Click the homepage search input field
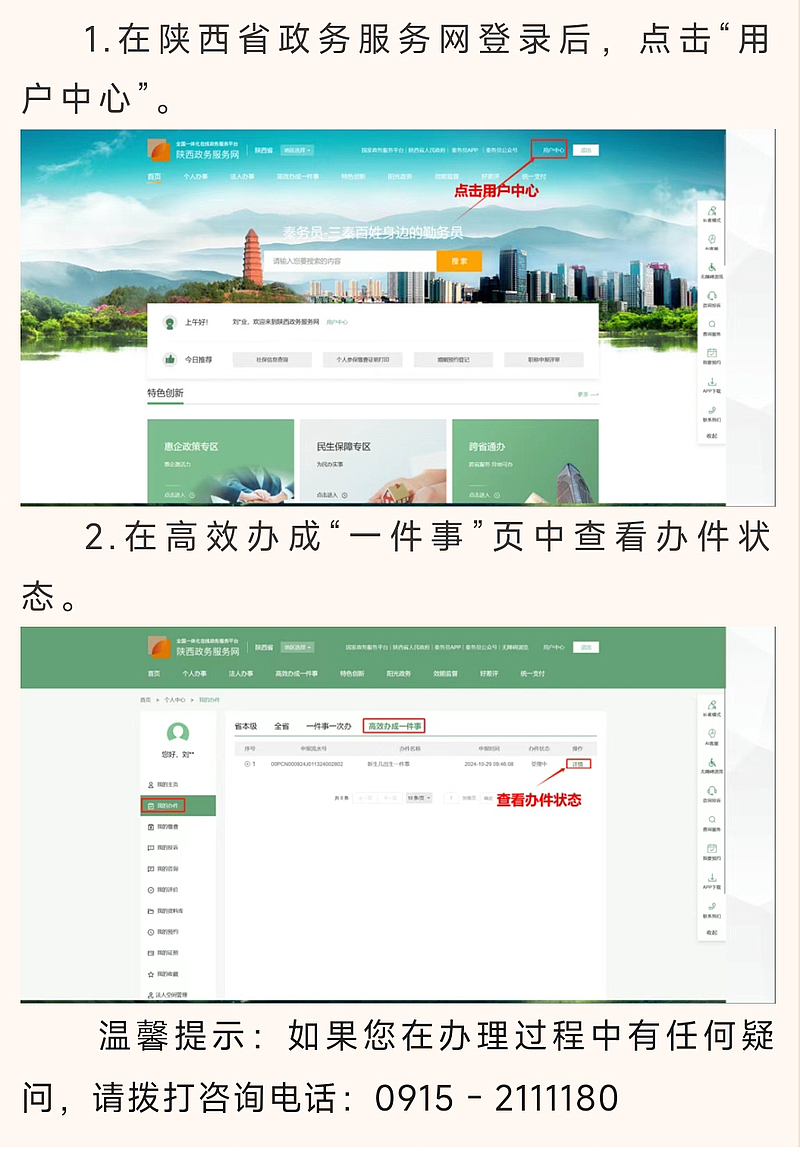Screen dimensions: 800x1169 click(x=350, y=261)
